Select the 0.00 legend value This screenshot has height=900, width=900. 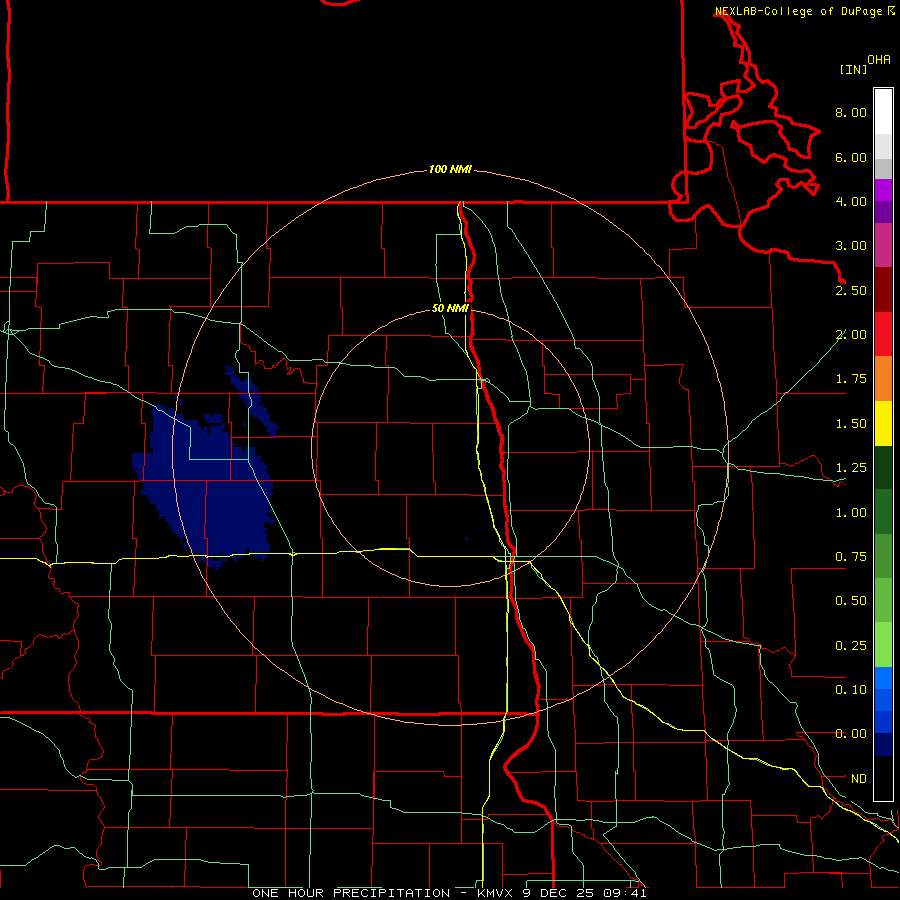[851, 734]
